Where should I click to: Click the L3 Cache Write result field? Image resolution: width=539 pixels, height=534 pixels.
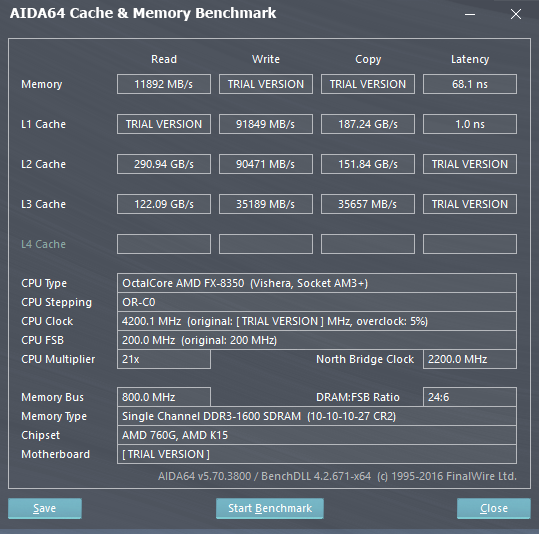pyautogui.click(x=266, y=204)
